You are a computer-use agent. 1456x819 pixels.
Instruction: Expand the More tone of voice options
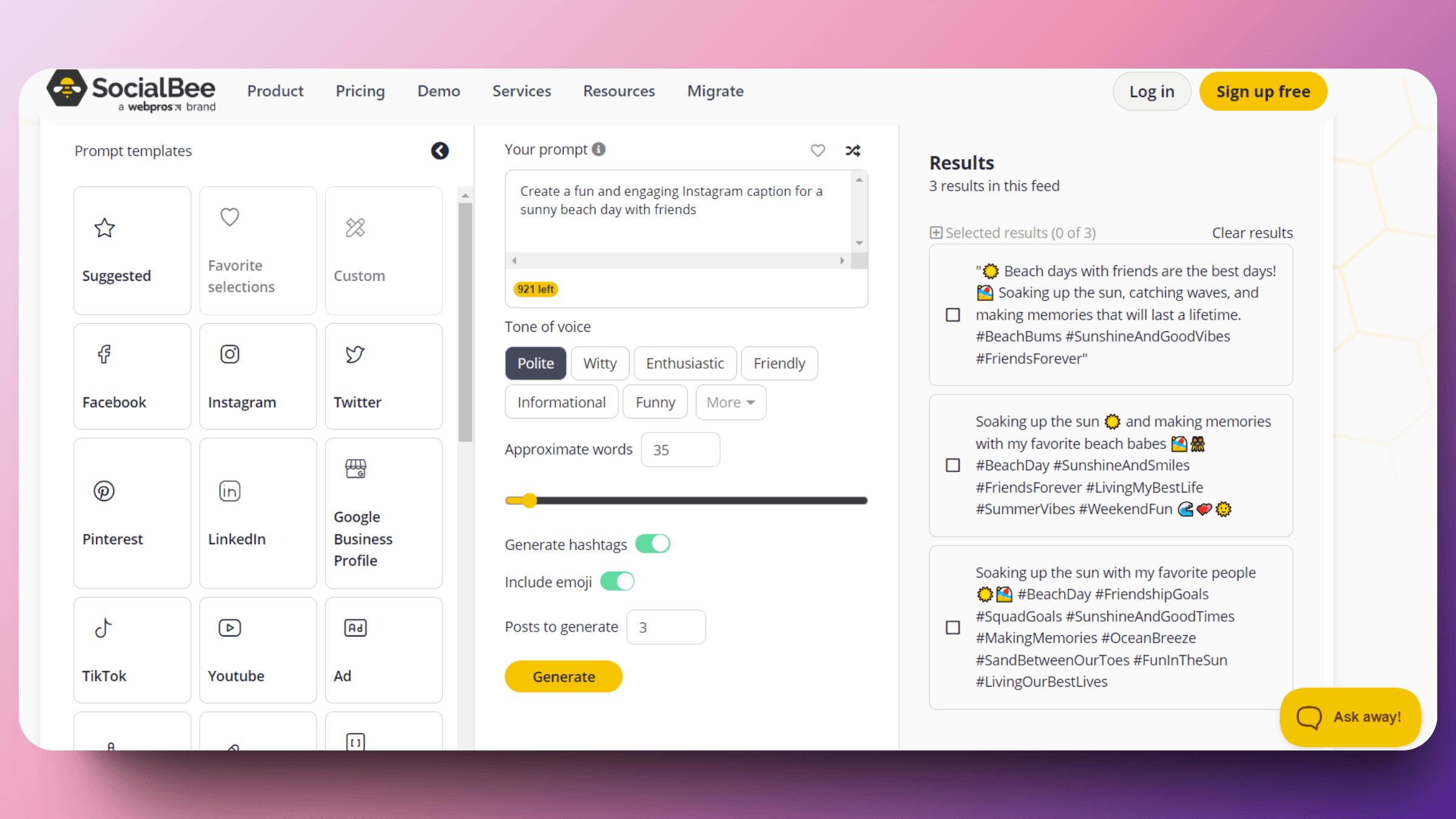click(729, 402)
